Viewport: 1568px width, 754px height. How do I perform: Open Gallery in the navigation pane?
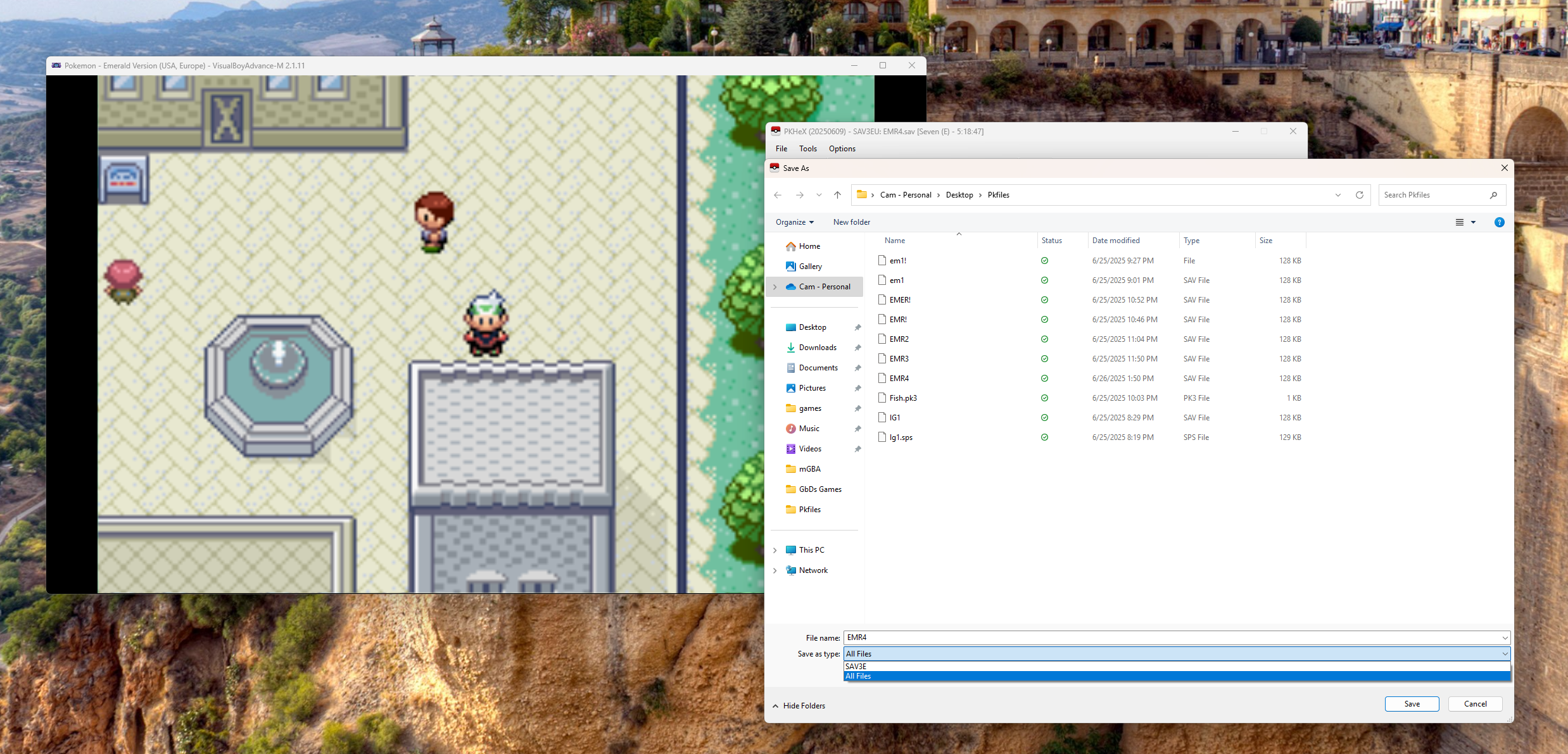pyautogui.click(x=810, y=267)
